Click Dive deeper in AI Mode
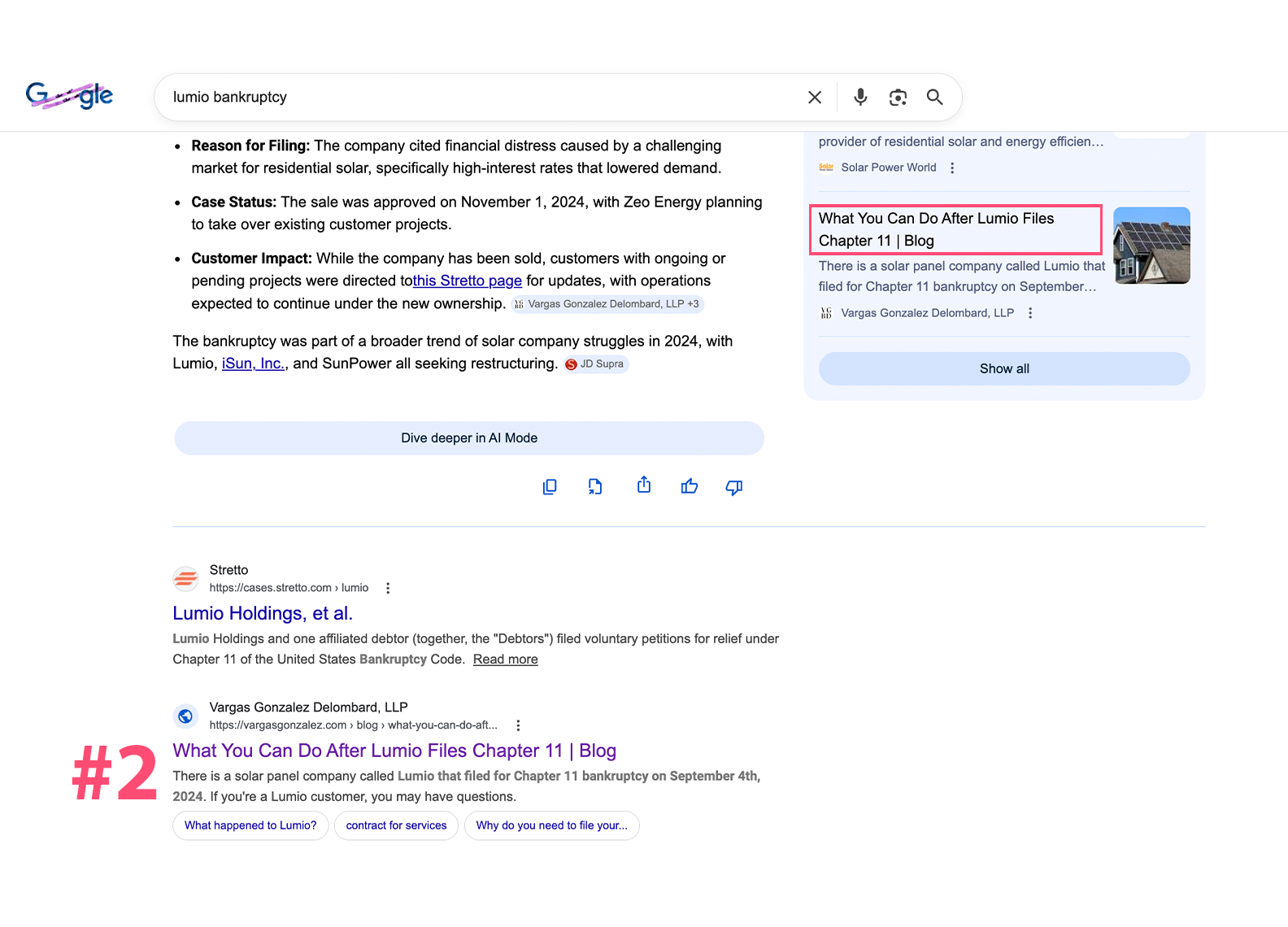Screen dimensions: 1288x927 point(469,438)
